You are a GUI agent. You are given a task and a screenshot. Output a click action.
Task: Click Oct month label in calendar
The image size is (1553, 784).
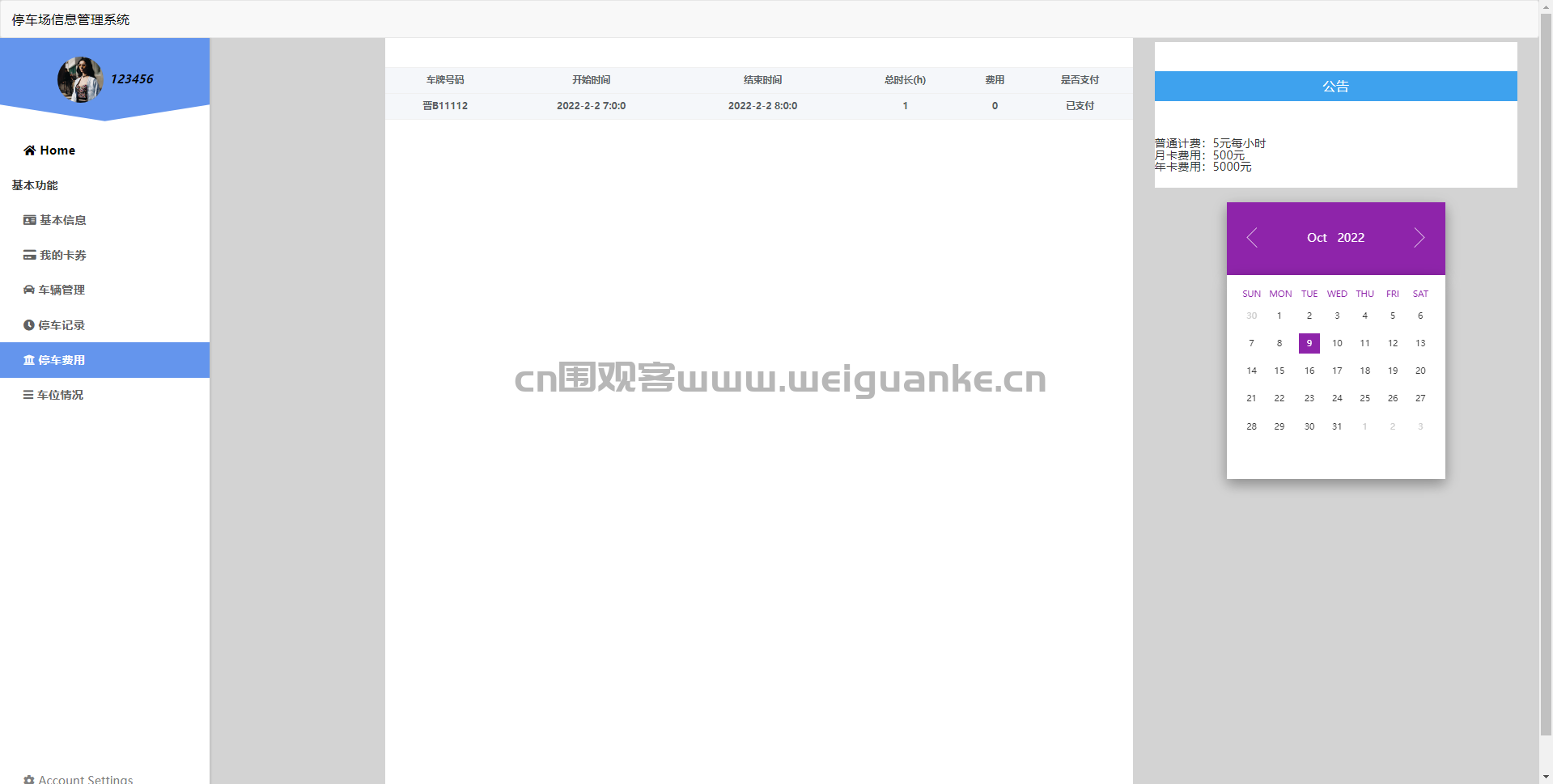point(1317,238)
